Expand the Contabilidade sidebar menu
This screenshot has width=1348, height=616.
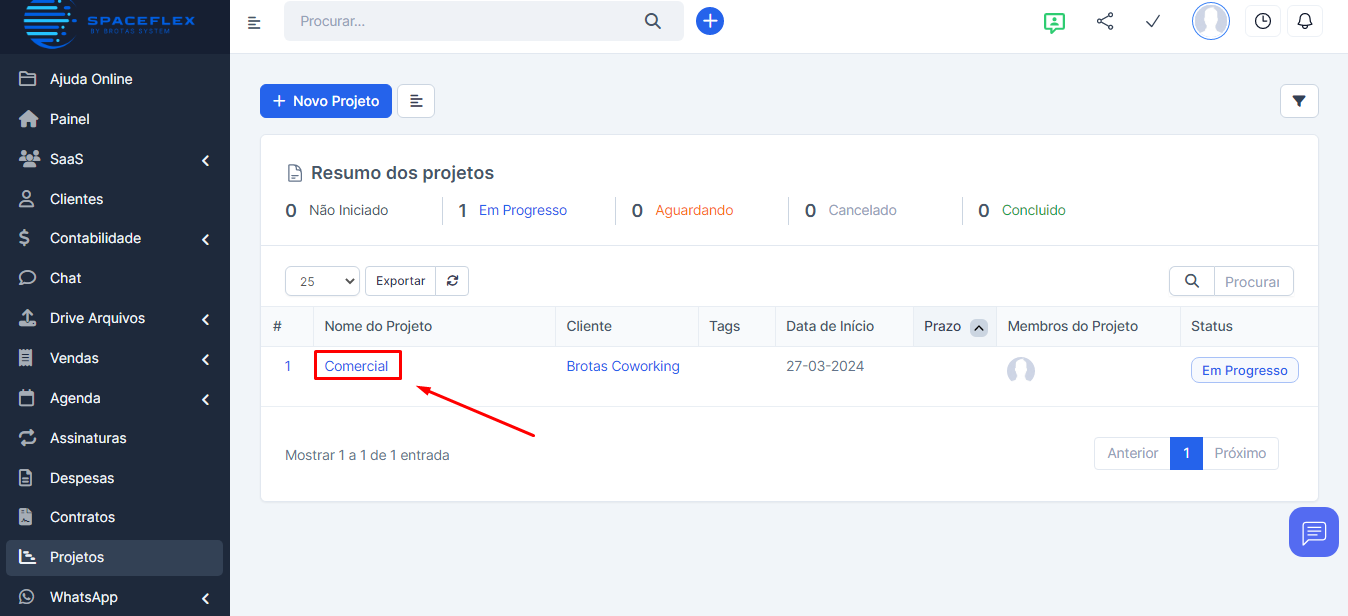point(205,239)
